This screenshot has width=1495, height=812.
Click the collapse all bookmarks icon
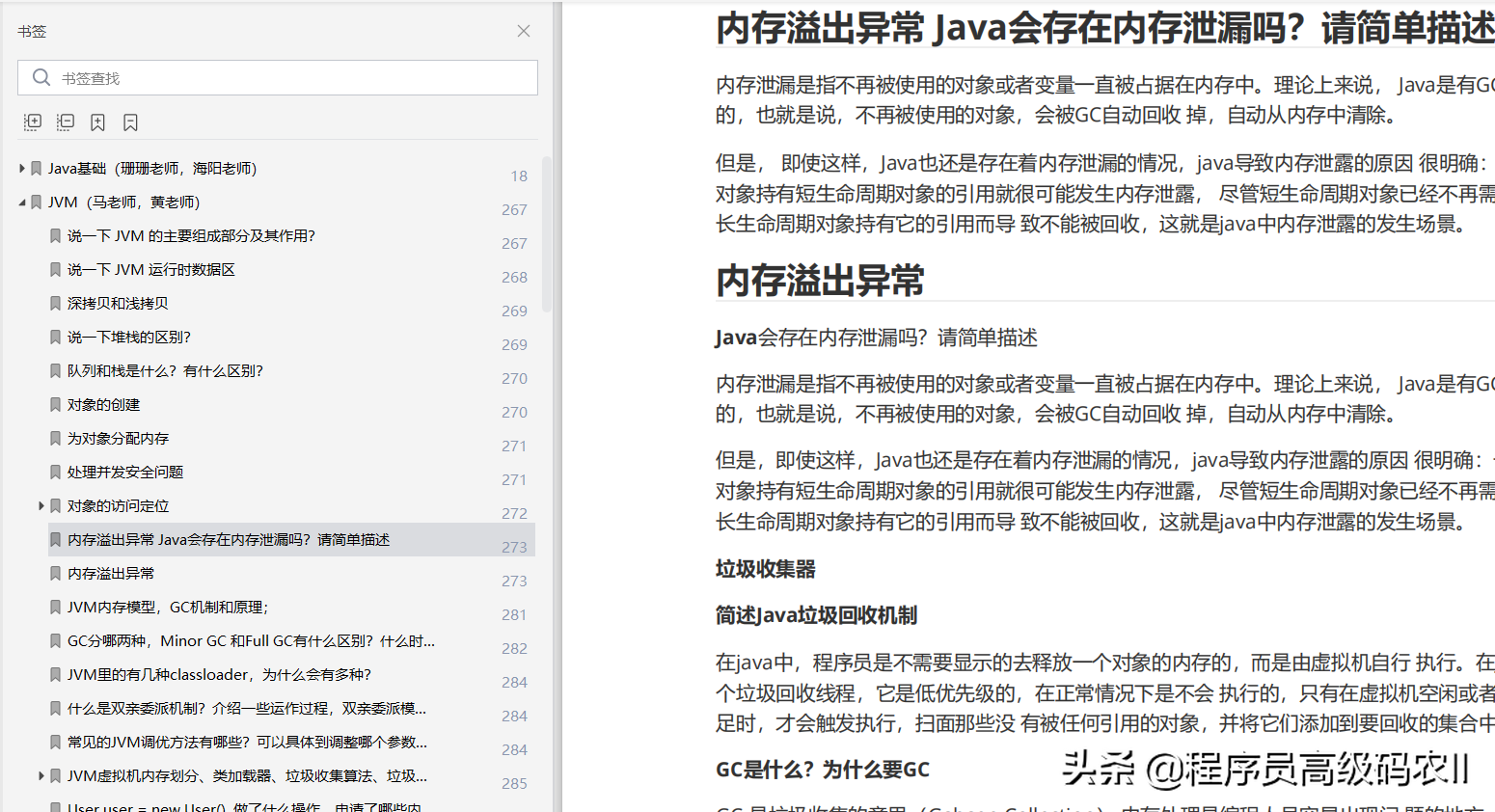[x=66, y=122]
